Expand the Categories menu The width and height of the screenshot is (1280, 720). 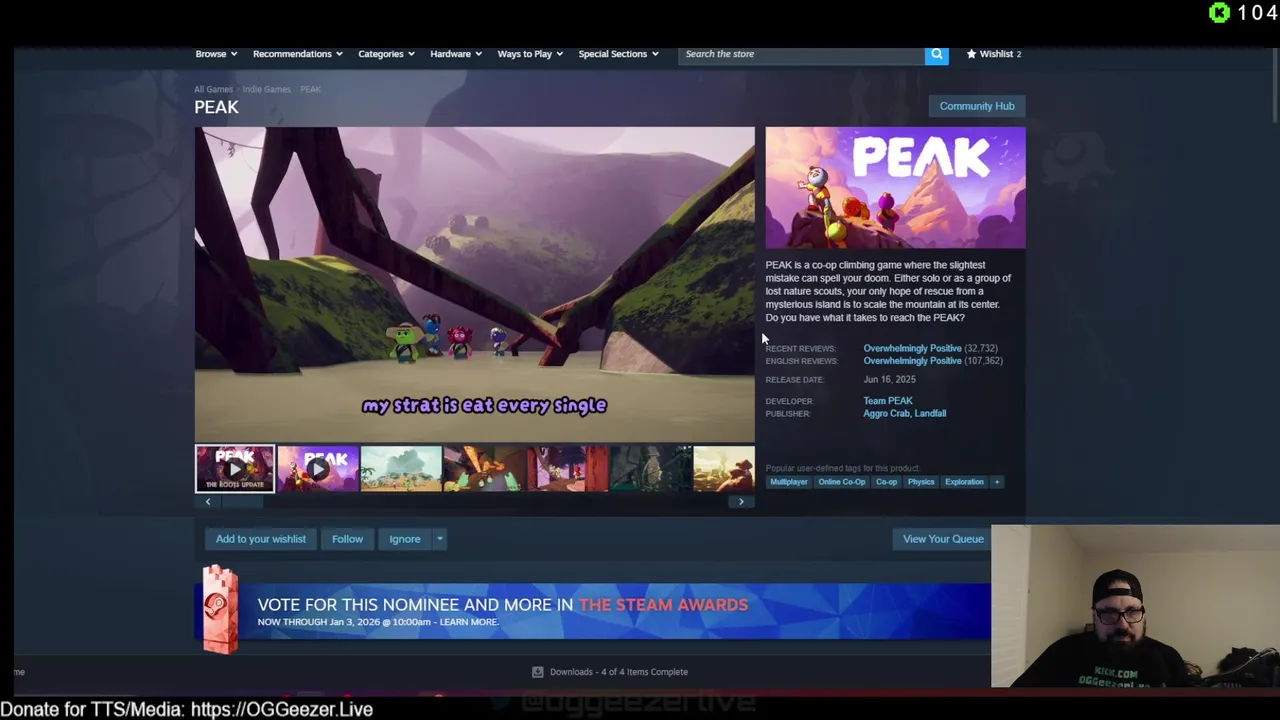click(x=386, y=54)
